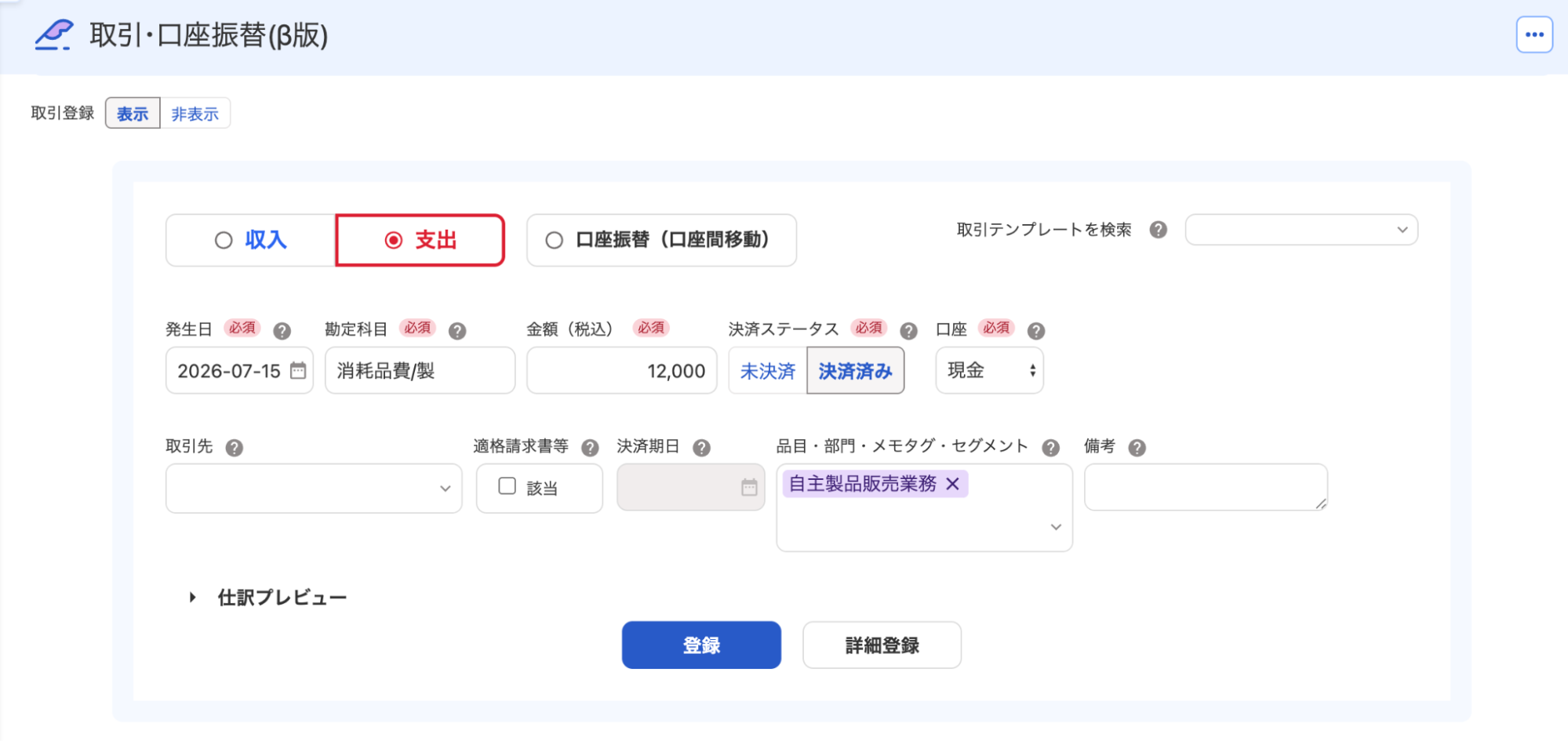Select the 収入 radio option

251,240
